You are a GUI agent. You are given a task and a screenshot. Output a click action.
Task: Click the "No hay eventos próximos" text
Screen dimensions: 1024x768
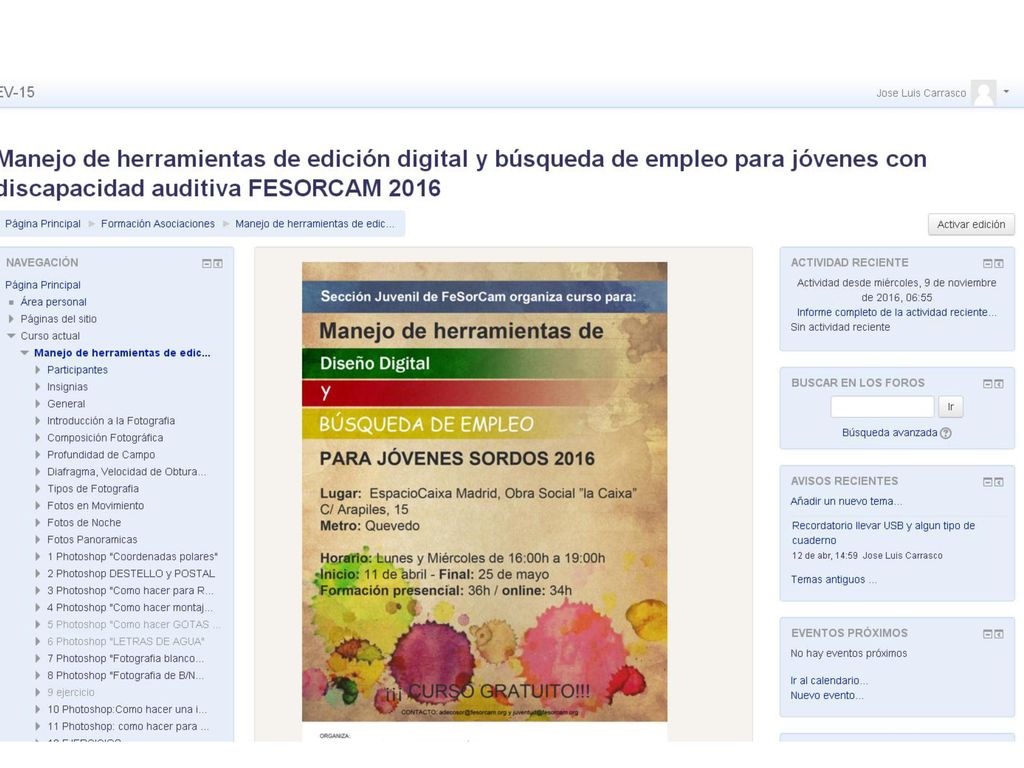[848, 653]
